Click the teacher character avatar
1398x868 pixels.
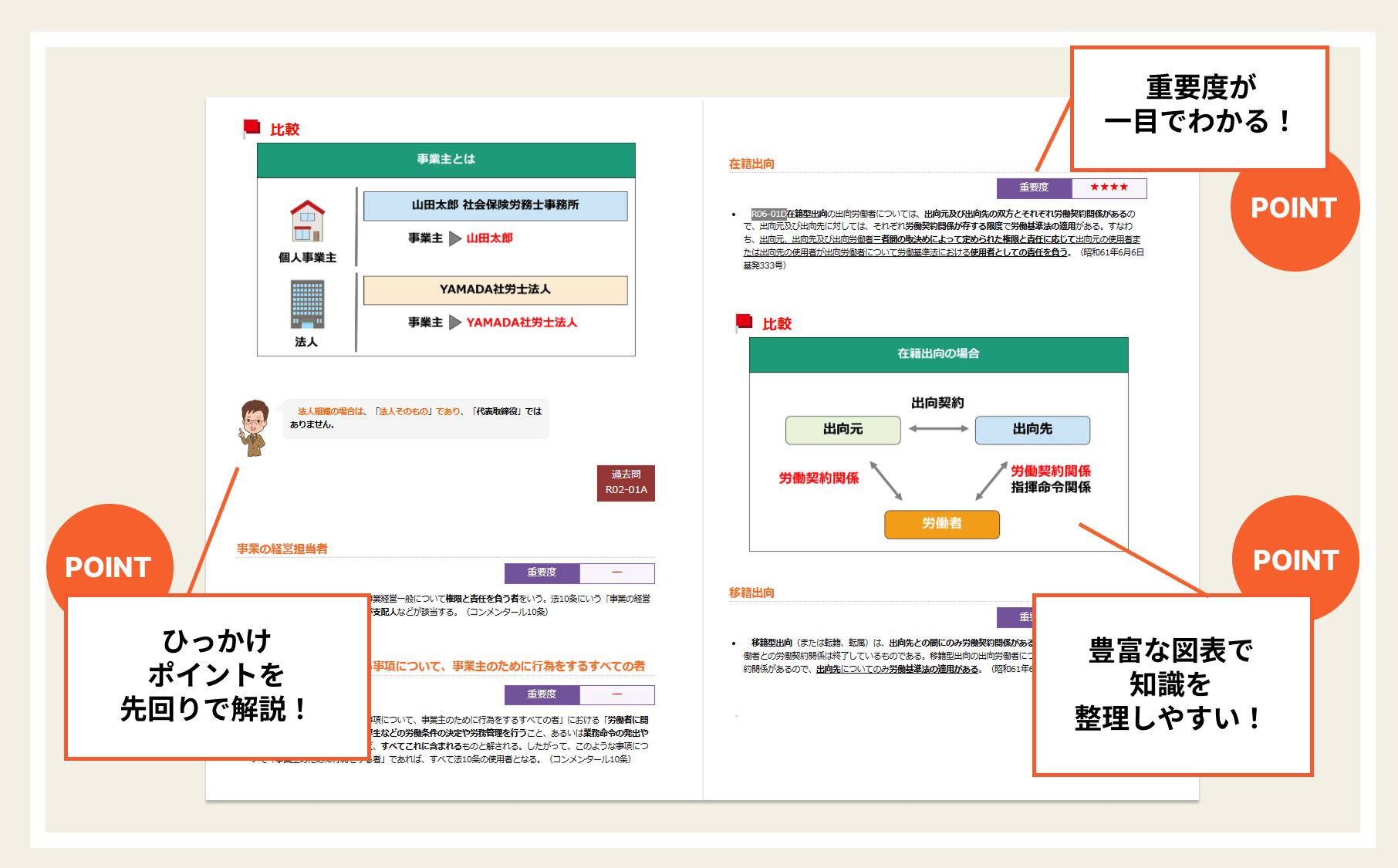coord(253,427)
